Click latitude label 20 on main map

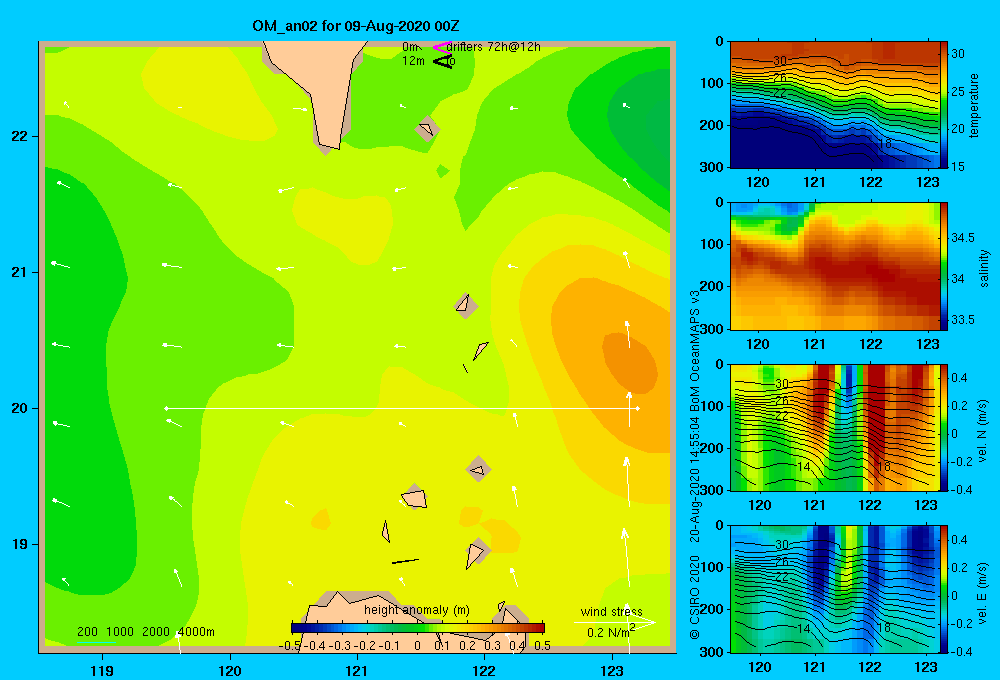coord(20,408)
